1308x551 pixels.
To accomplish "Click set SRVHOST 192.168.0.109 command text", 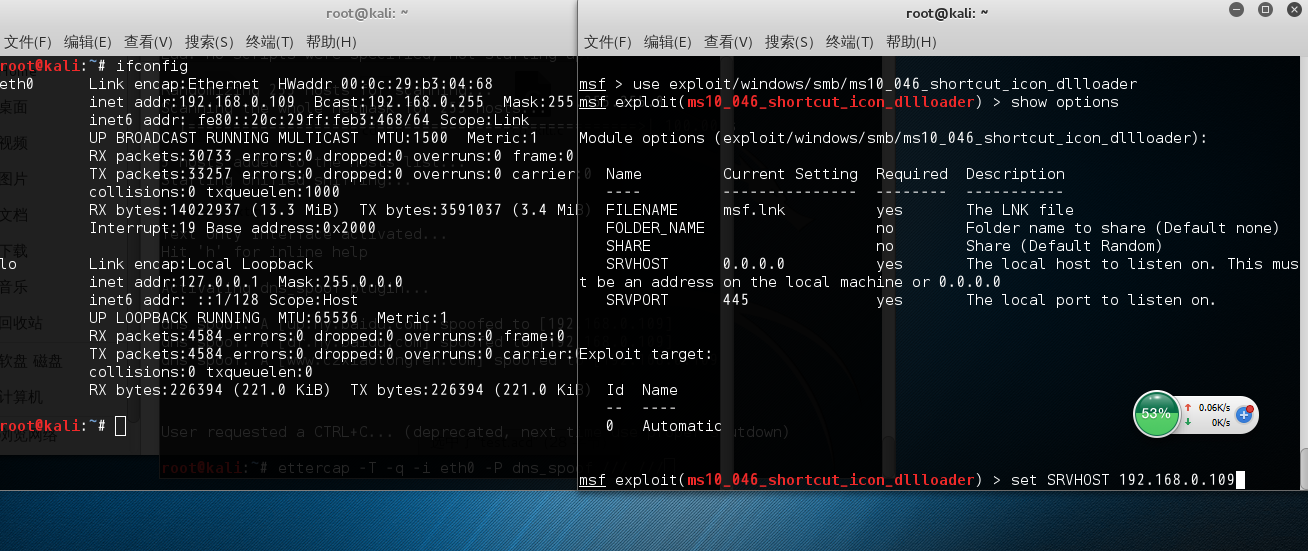I will pos(1123,480).
